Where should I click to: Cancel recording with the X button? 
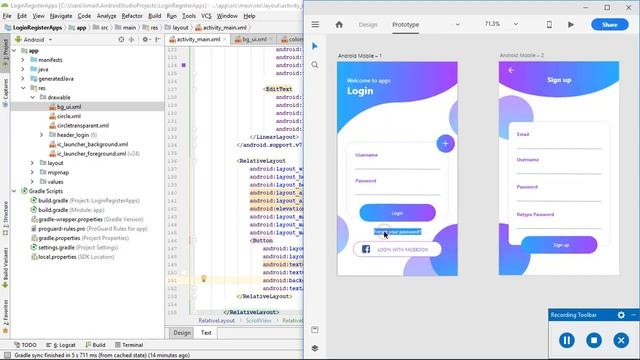pyautogui.click(x=621, y=340)
